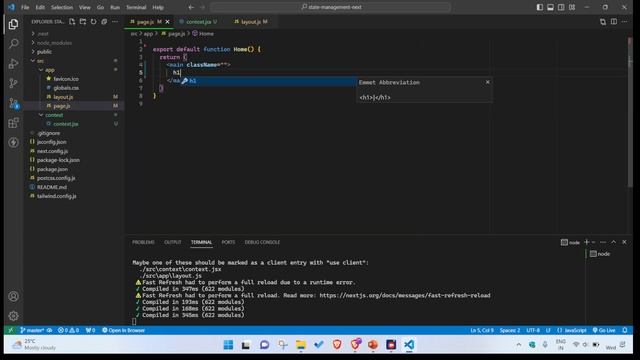This screenshot has width=640, height=360.
Task: Accept the h1 Emmet suggestion
Action: pyautogui.click(x=268, y=81)
